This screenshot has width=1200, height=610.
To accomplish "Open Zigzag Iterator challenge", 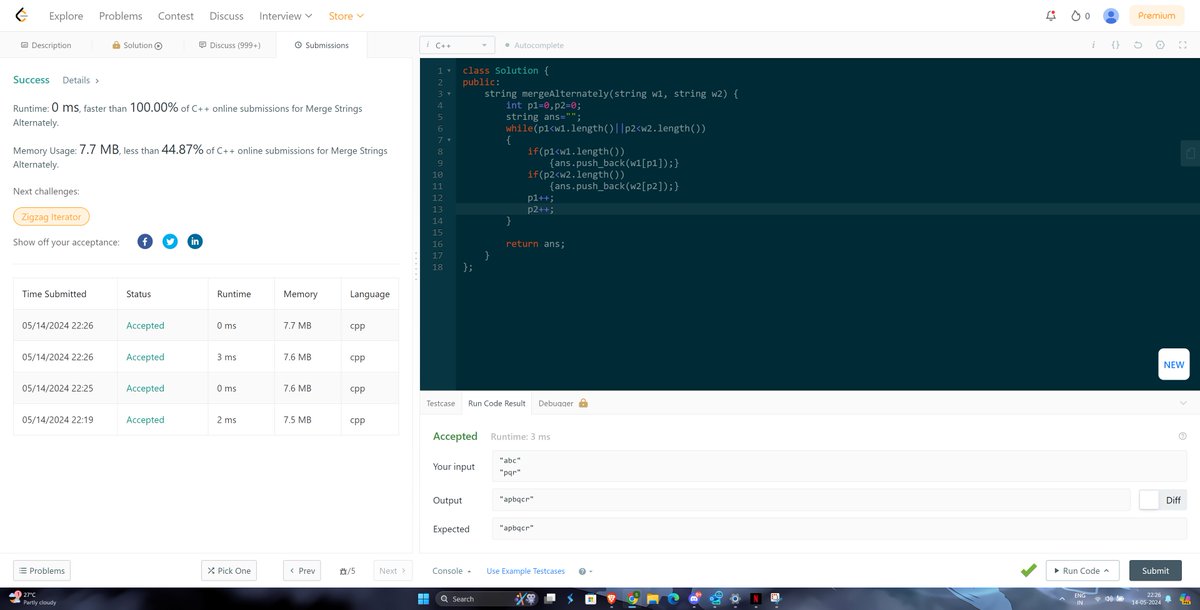I will pos(52,216).
